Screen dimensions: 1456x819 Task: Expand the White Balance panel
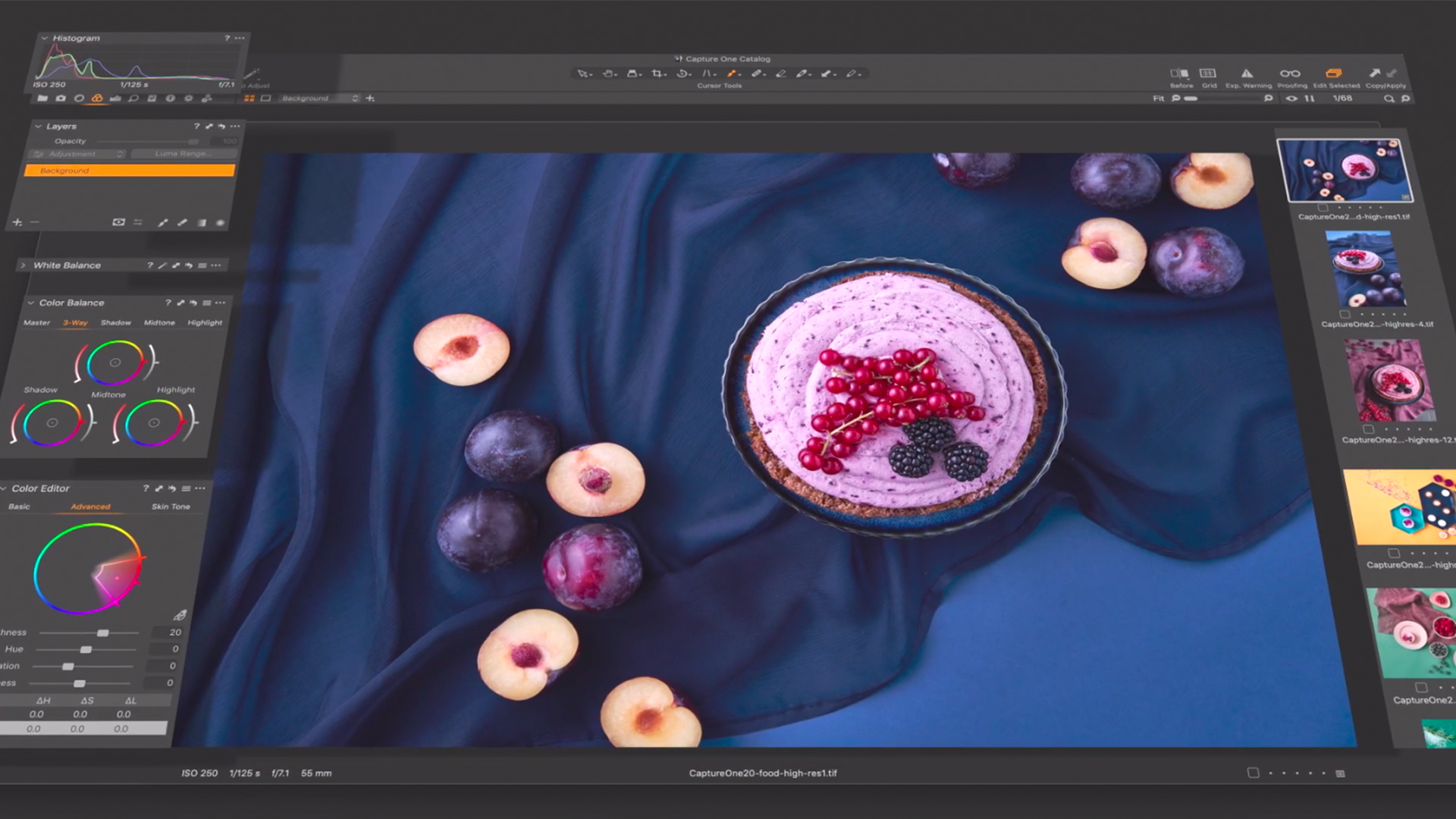tap(23, 265)
